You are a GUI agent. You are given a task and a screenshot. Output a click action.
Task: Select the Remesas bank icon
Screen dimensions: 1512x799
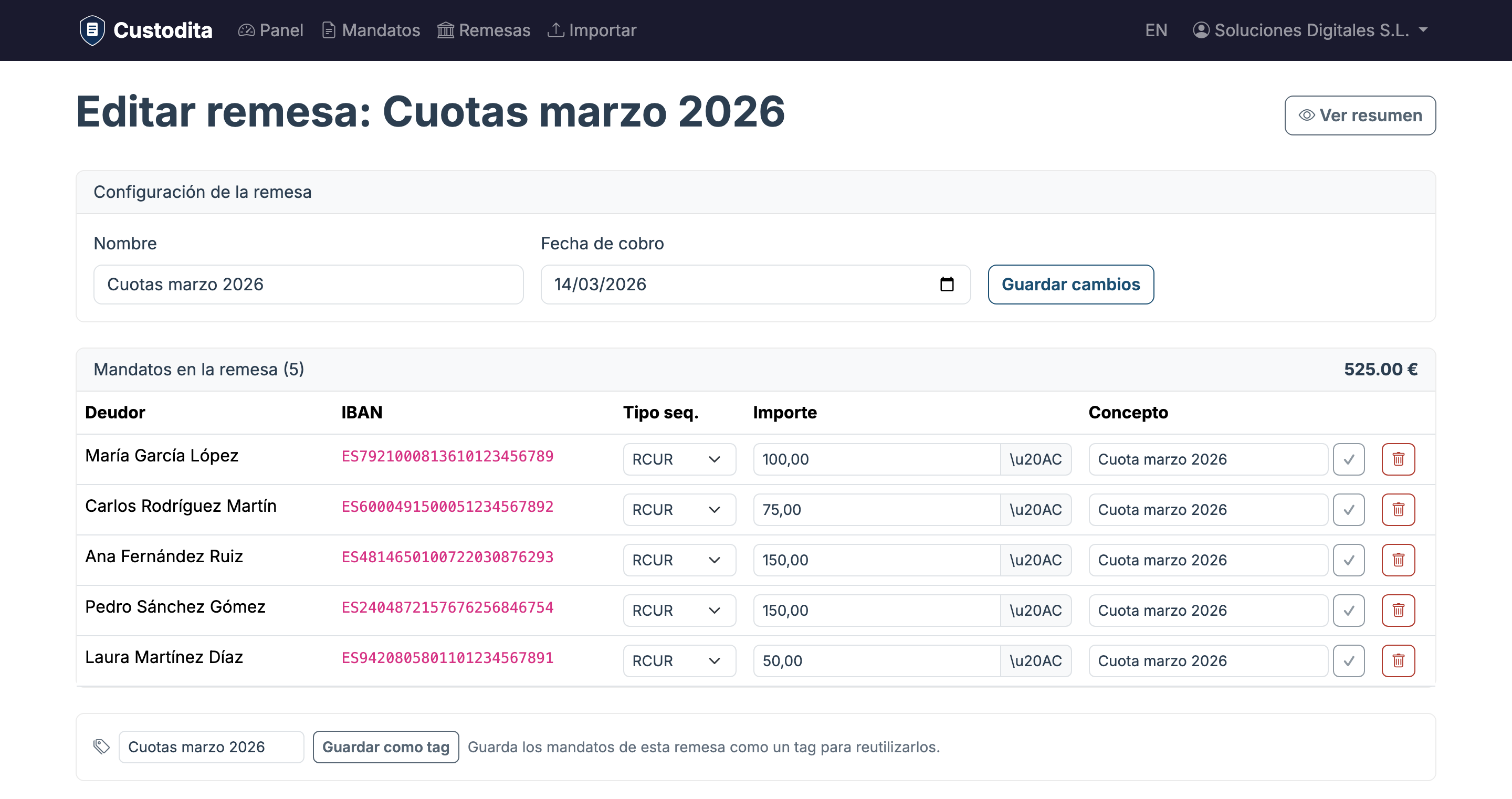[x=446, y=30]
